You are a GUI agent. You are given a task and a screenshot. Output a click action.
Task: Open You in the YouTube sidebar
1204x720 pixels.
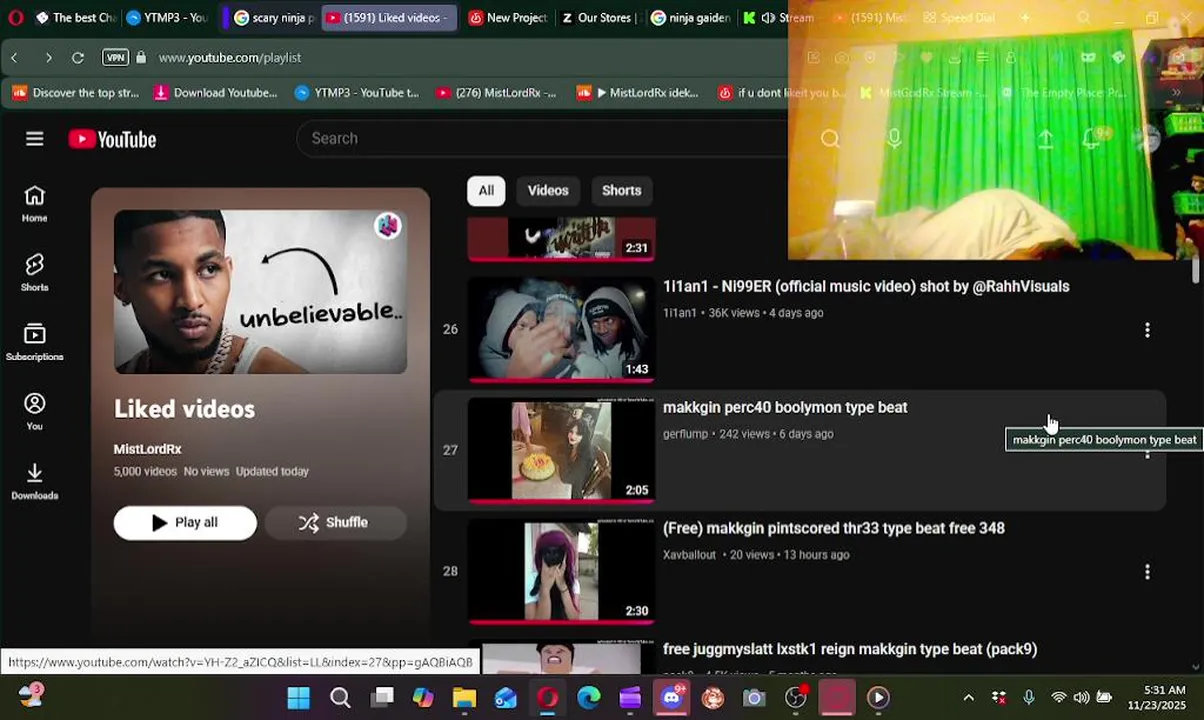coord(35,411)
